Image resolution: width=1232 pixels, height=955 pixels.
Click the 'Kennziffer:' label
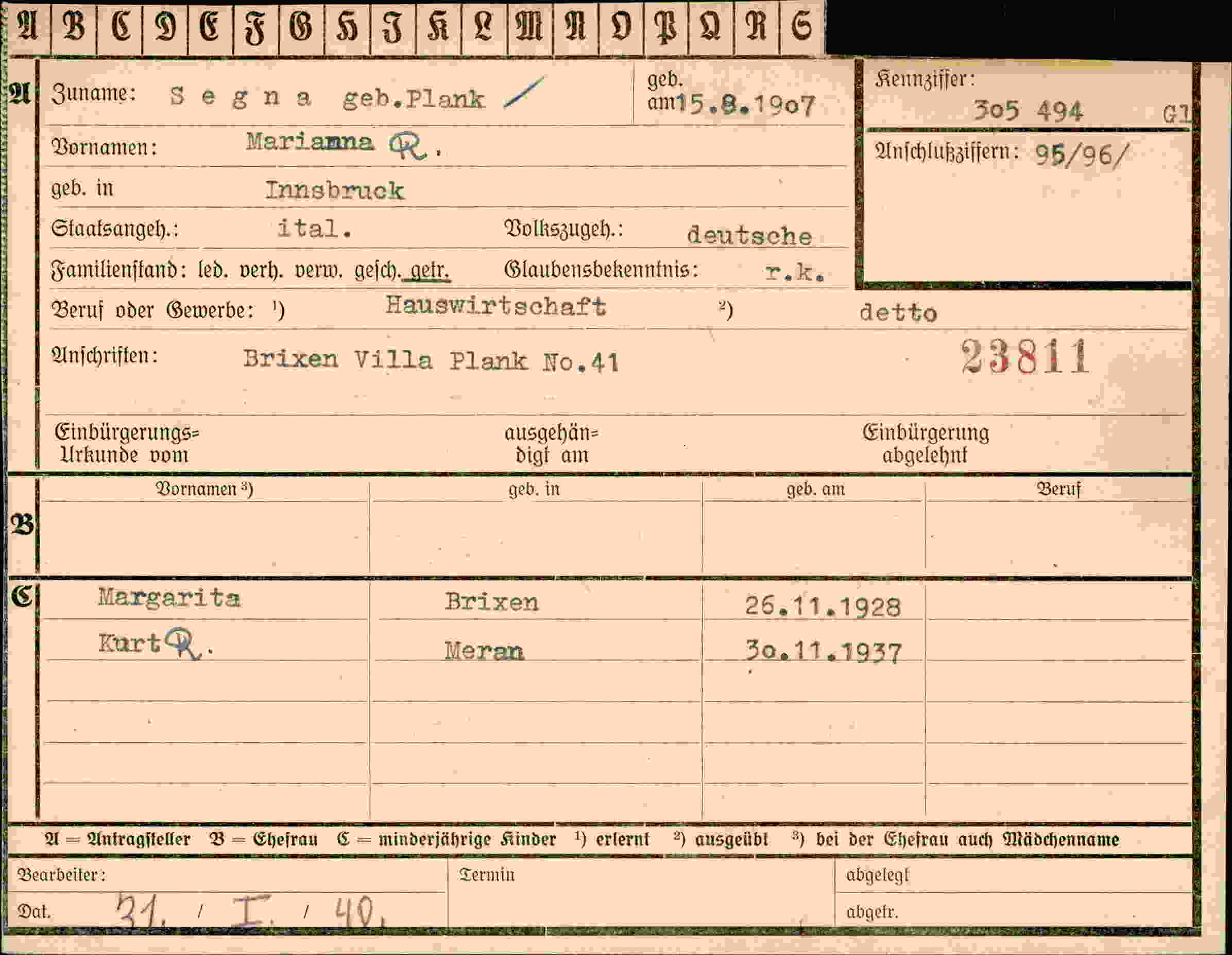pyautogui.click(x=925, y=79)
